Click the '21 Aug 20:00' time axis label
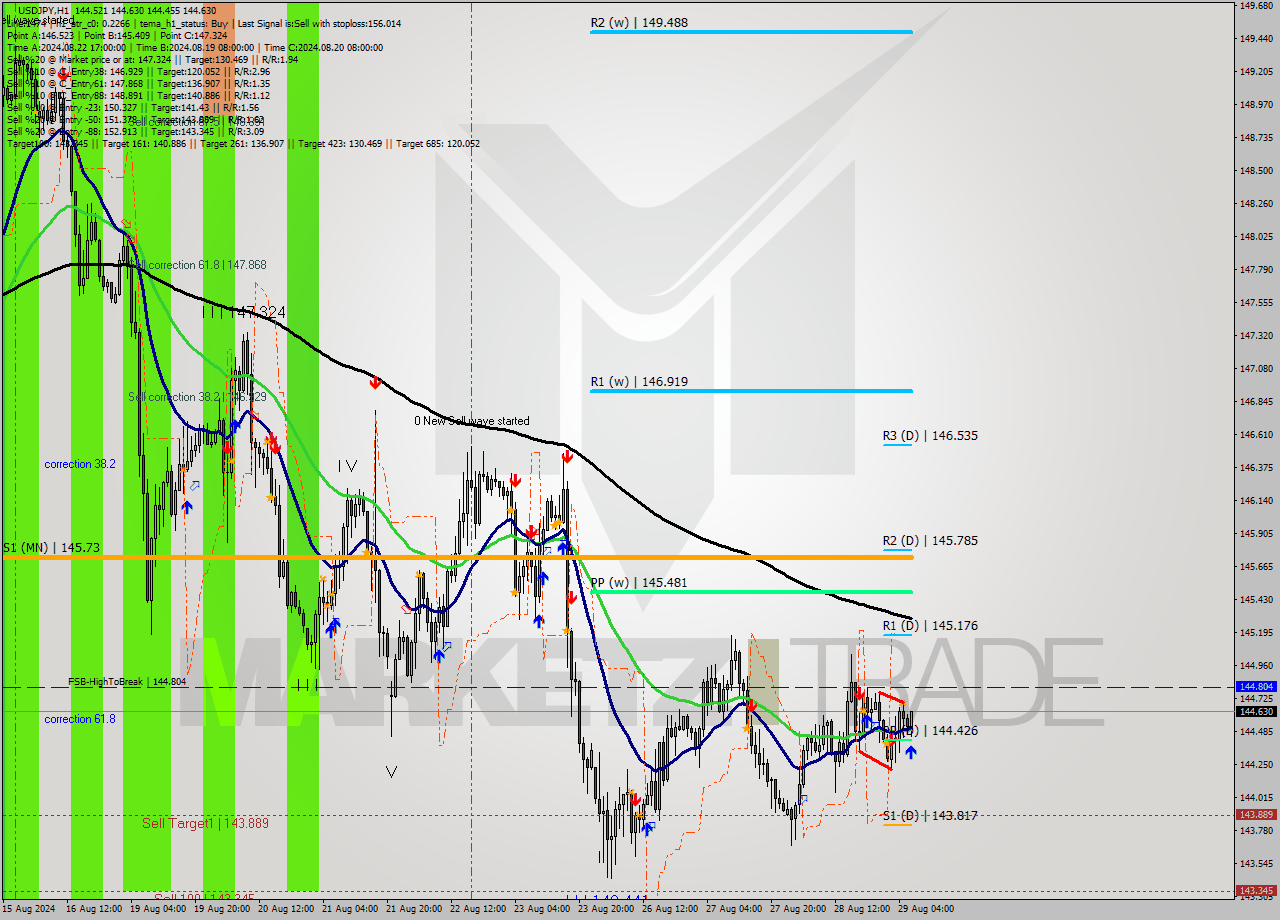Image resolution: width=1280 pixels, height=920 pixels. (x=414, y=909)
